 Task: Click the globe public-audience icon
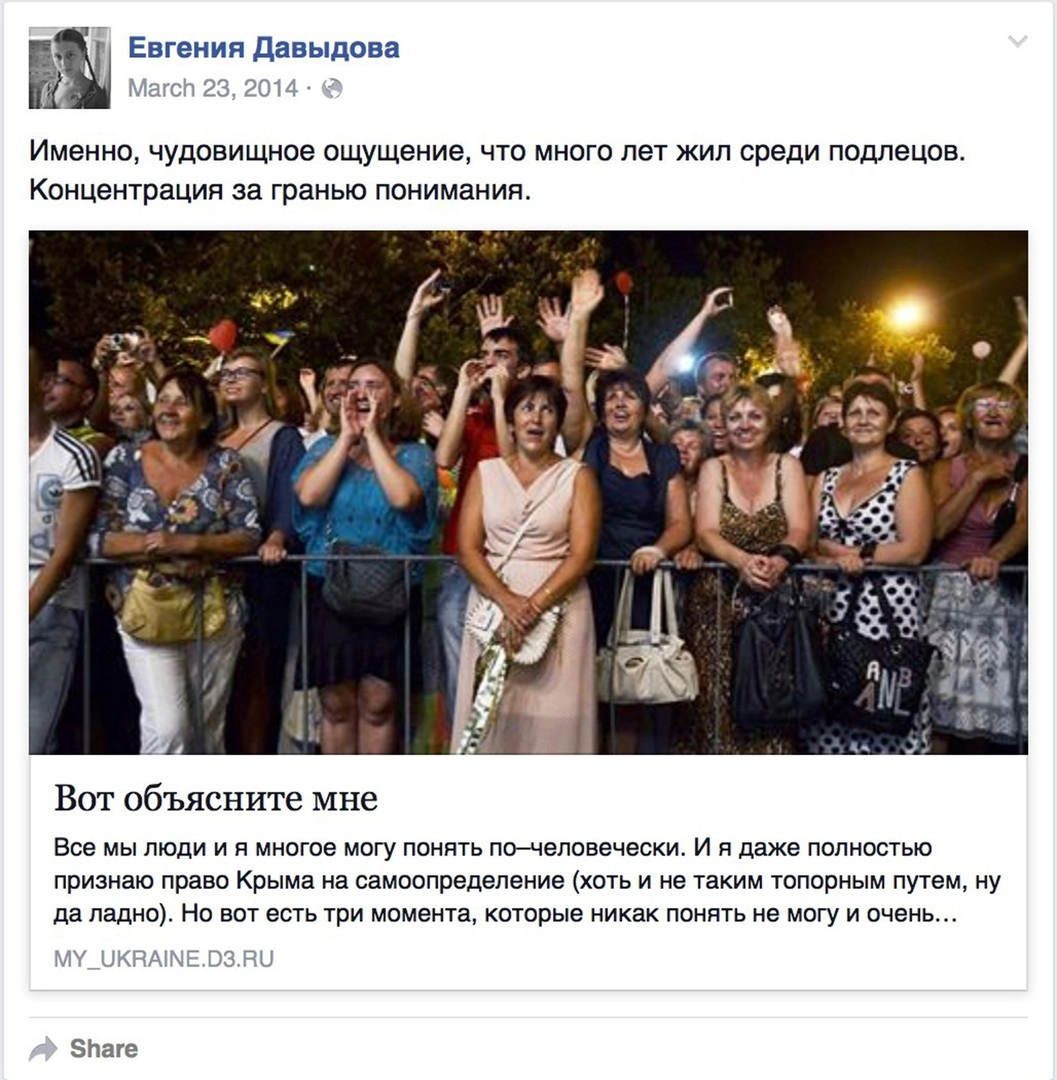(332, 89)
